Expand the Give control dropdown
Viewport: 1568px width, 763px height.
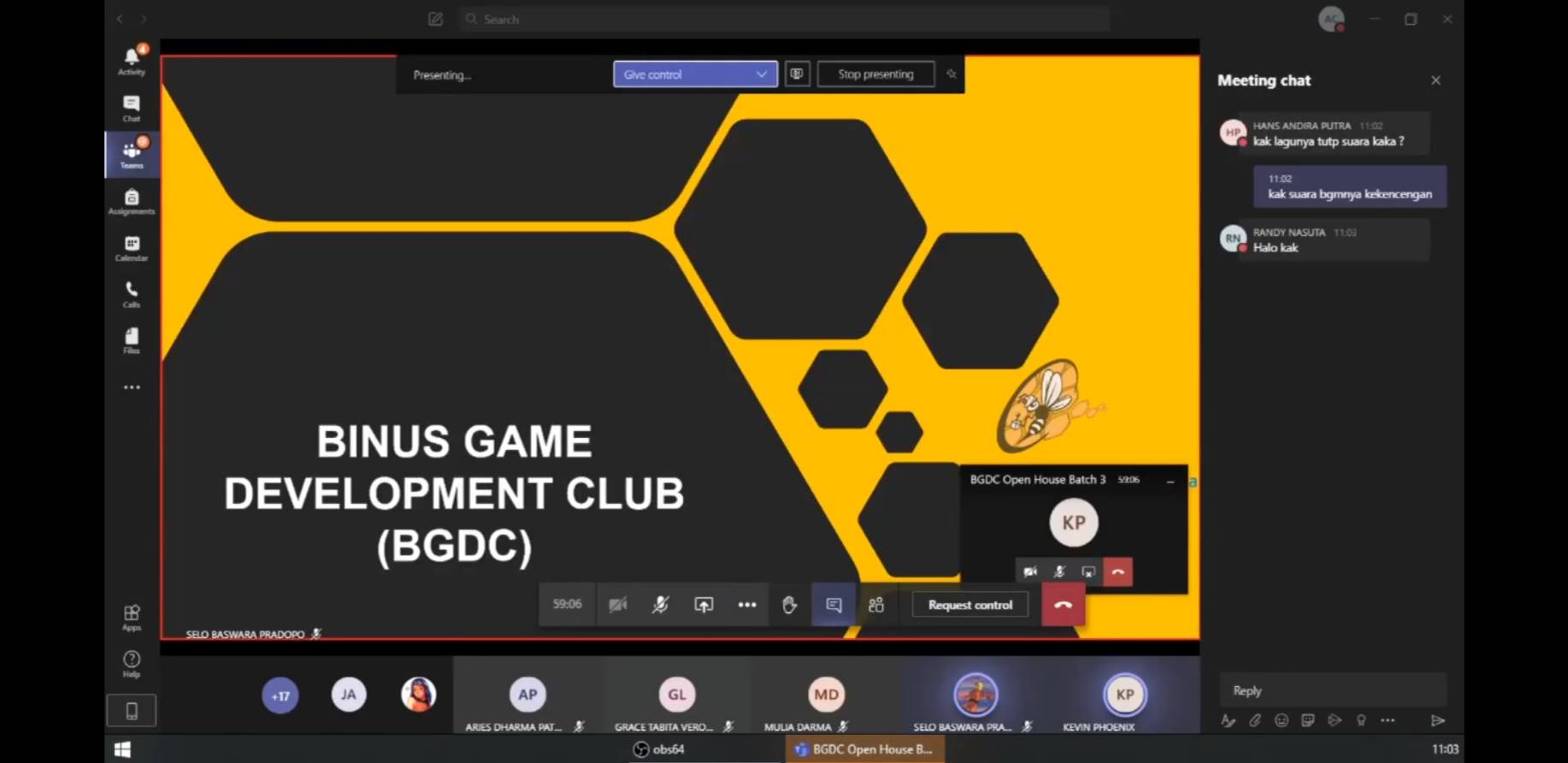tap(695, 74)
